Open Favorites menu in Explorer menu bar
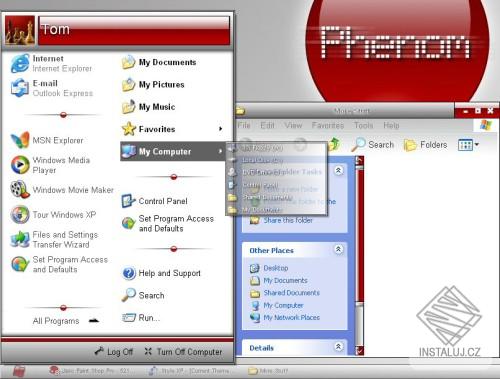Image resolution: width=500 pixels, height=379 pixels. [x=328, y=125]
